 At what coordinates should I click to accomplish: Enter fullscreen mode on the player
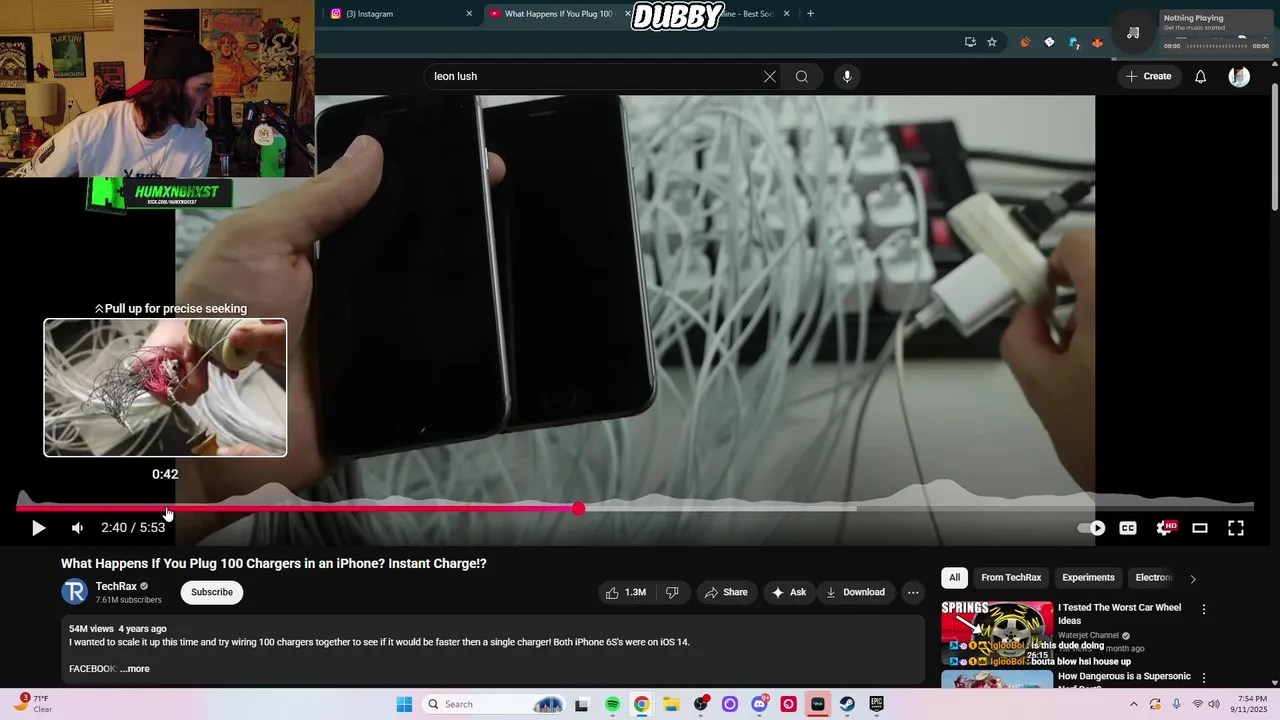[1236, 528]
